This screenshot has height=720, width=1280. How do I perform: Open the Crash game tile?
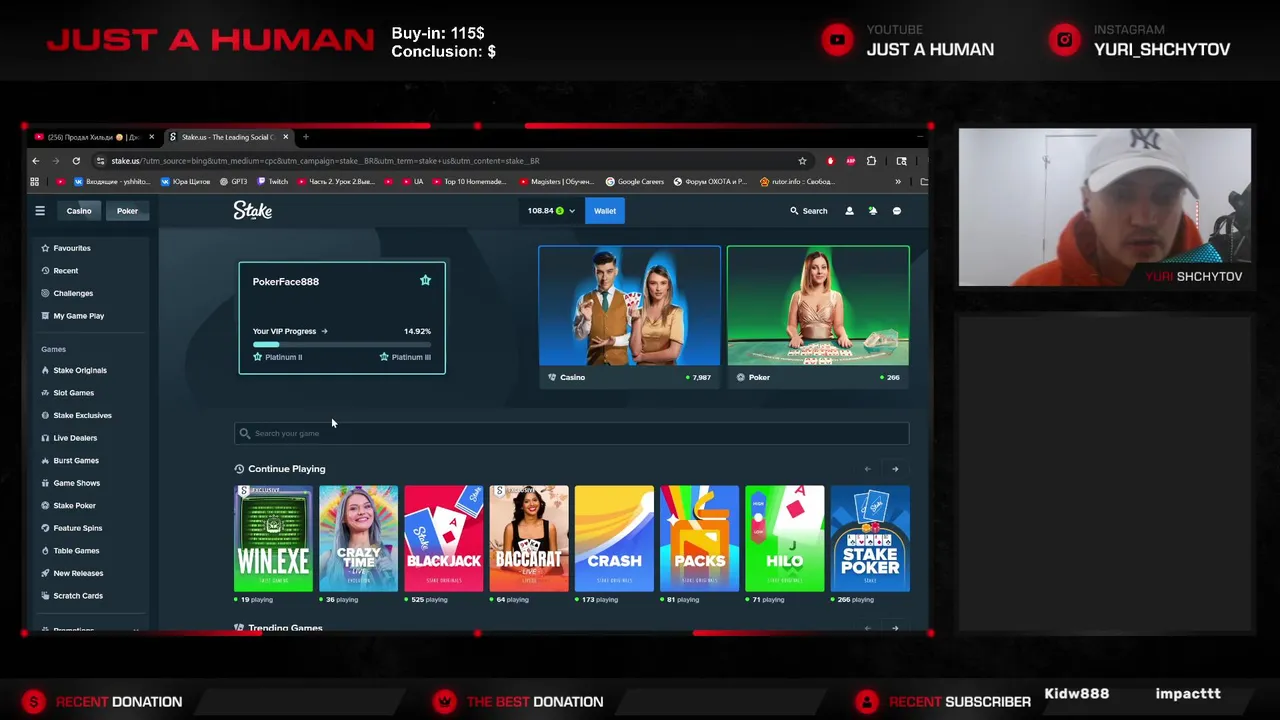click(x=614, y=539)
